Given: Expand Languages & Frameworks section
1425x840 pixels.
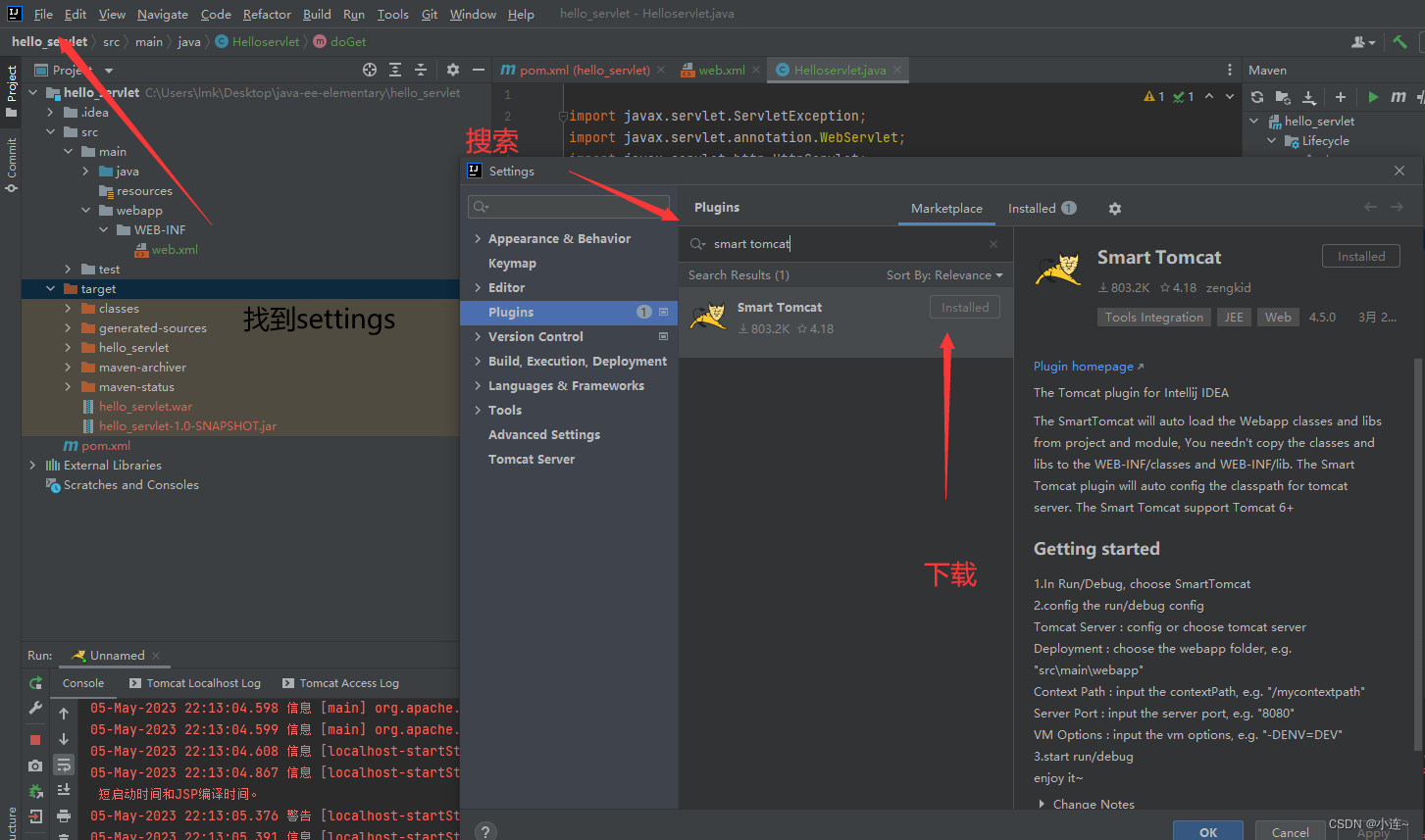Looking at the screenshot, I should (478, 386).
